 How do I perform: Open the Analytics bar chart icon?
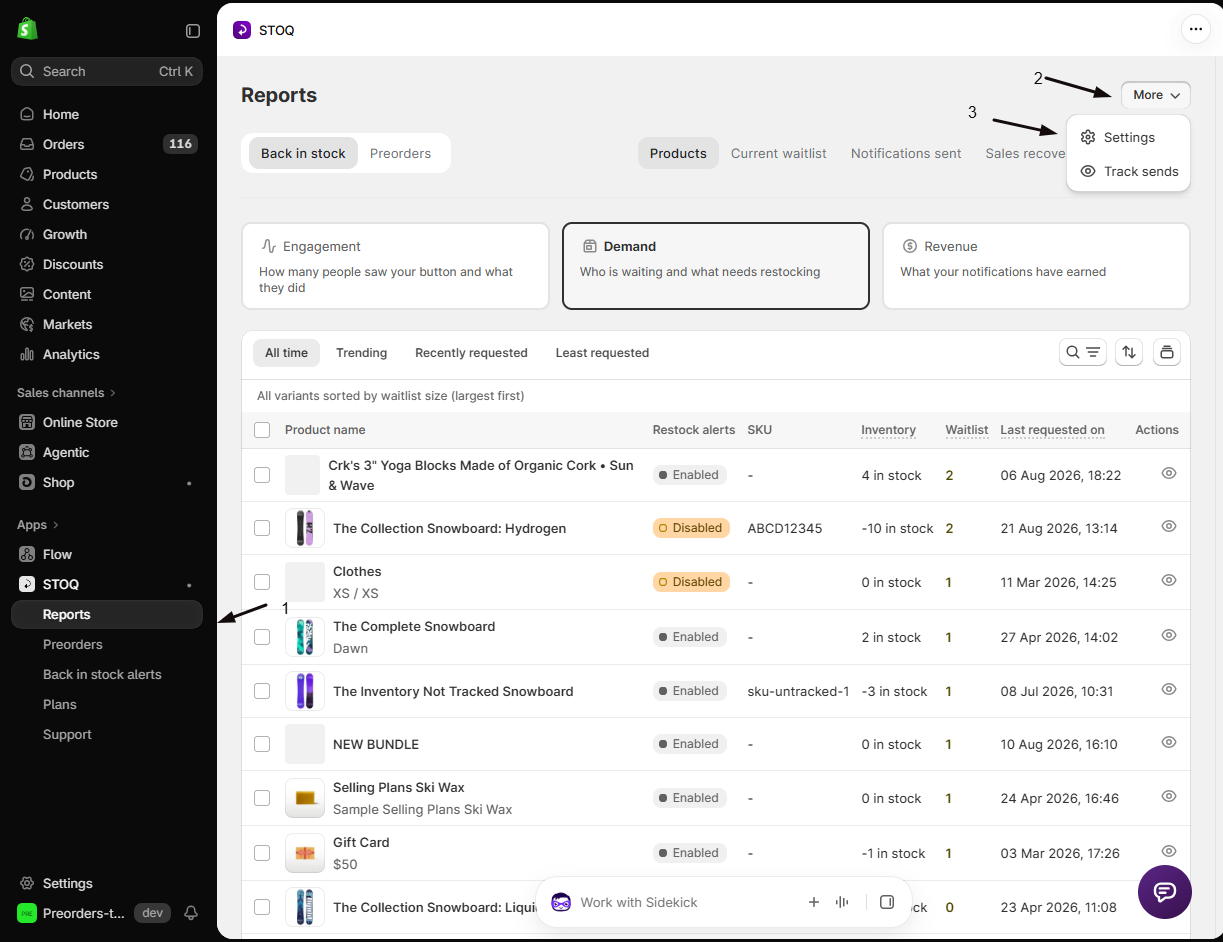(x=27, y=354)
